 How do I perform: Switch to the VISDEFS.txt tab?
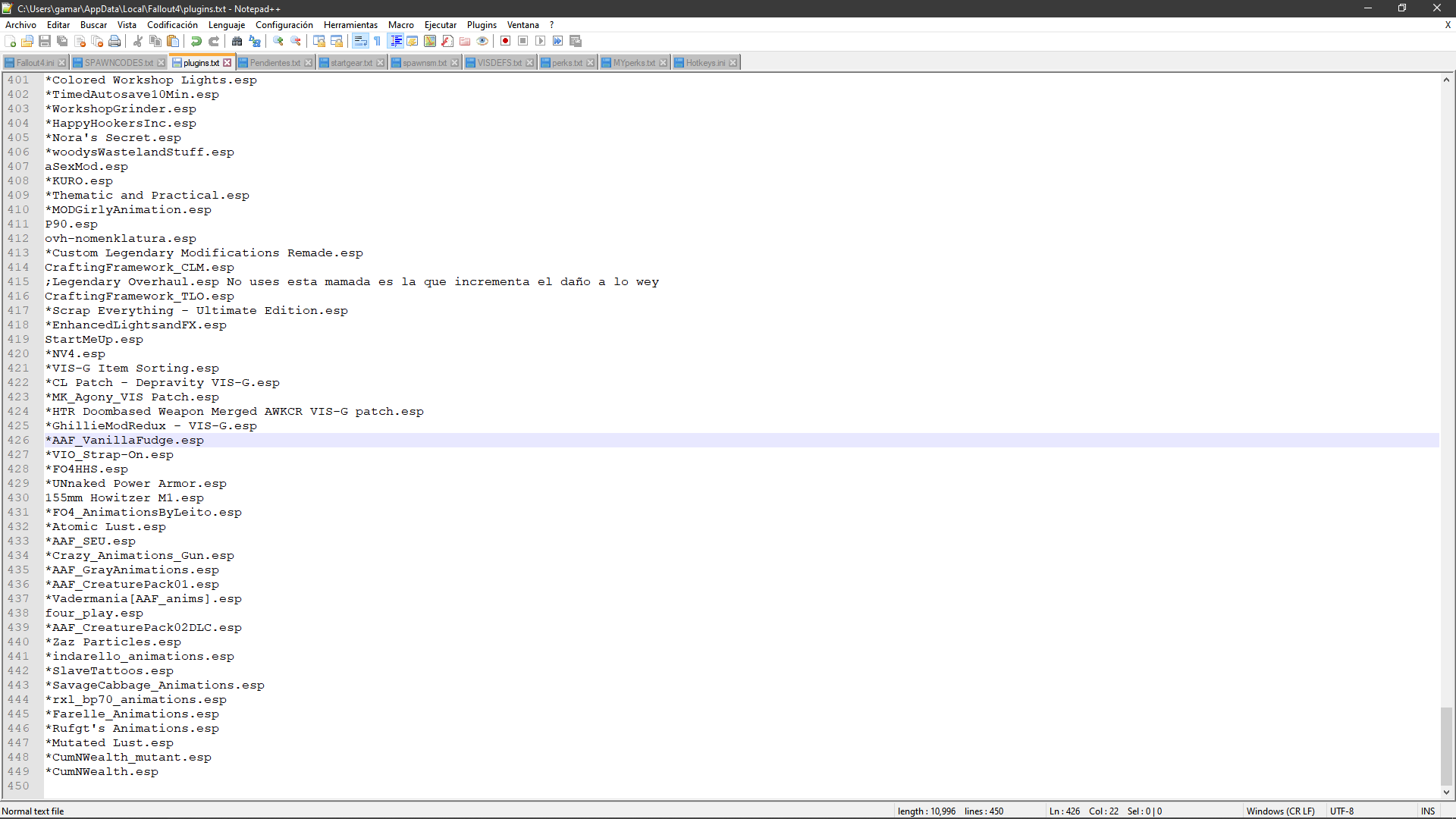(x=499, y=63)
